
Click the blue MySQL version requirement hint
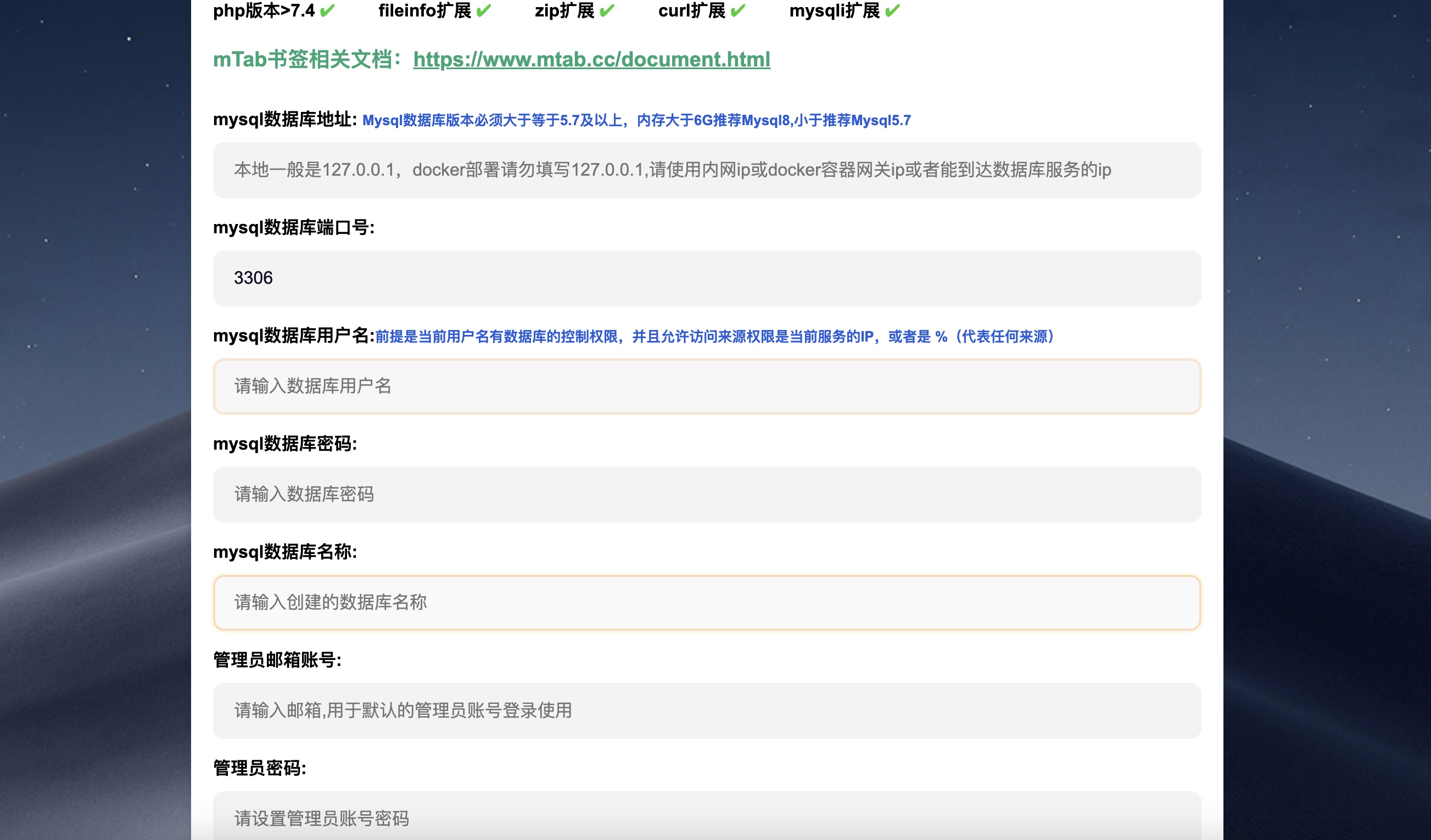636,120
